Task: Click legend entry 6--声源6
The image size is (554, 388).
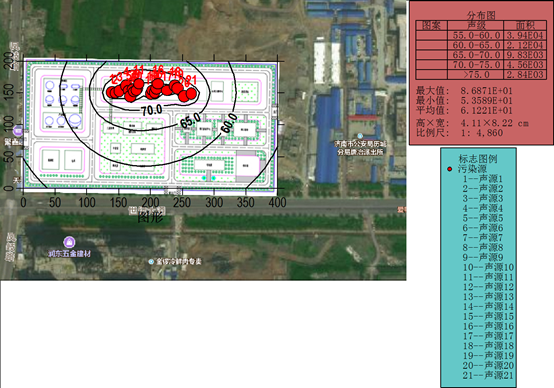Action: click(483, 228)
